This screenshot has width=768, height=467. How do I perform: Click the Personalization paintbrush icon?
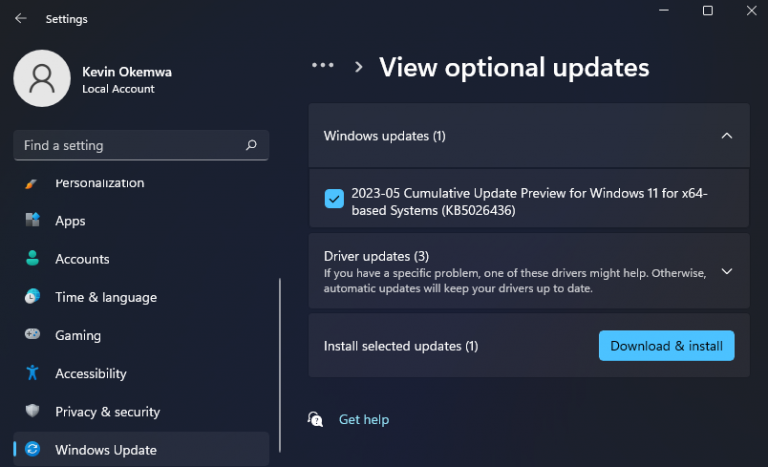point(31,183)
